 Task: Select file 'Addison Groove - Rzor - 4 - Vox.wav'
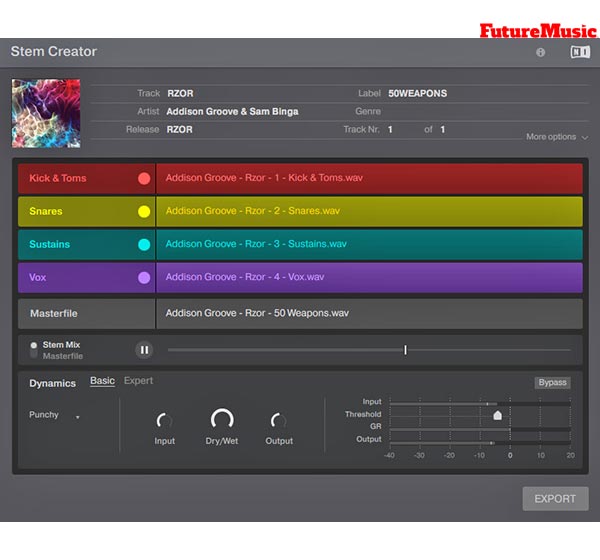pos(369,277)
